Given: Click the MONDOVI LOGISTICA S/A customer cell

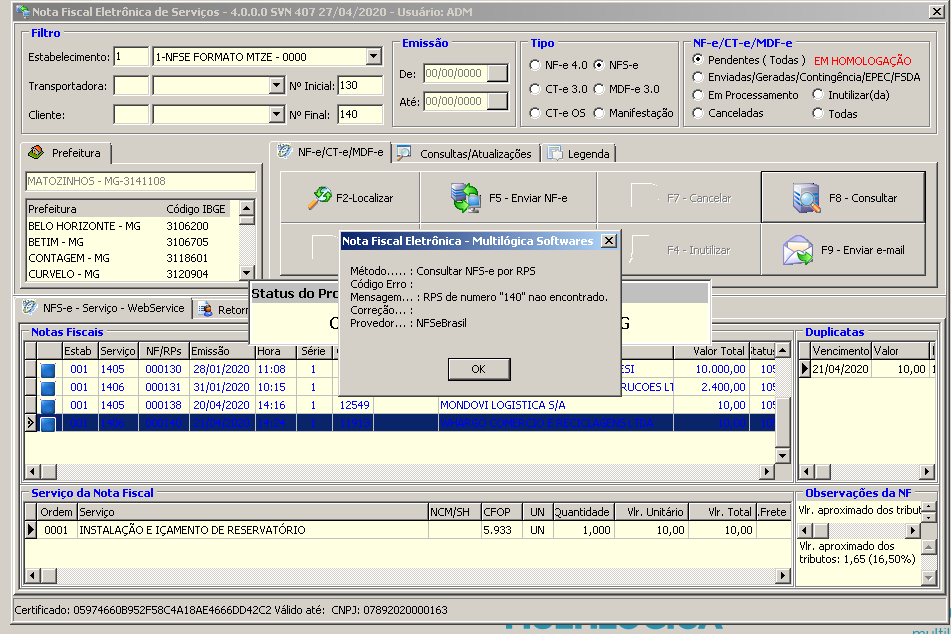Looking at the screenshot, I should [556, 405].
